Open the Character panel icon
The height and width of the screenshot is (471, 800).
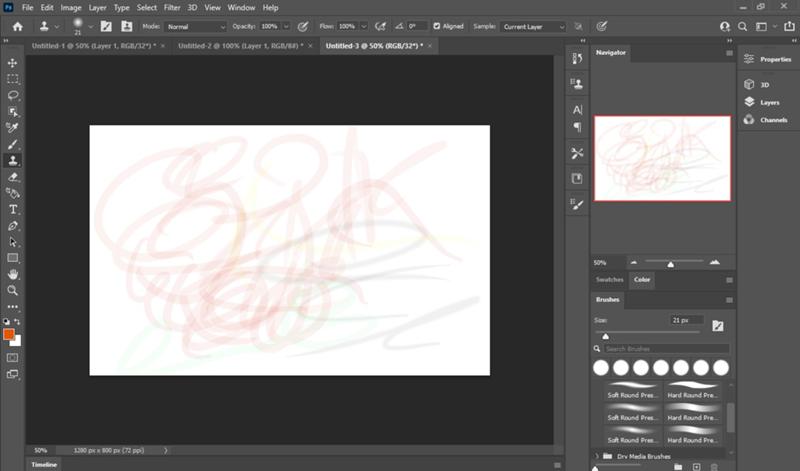click(578, 109)
